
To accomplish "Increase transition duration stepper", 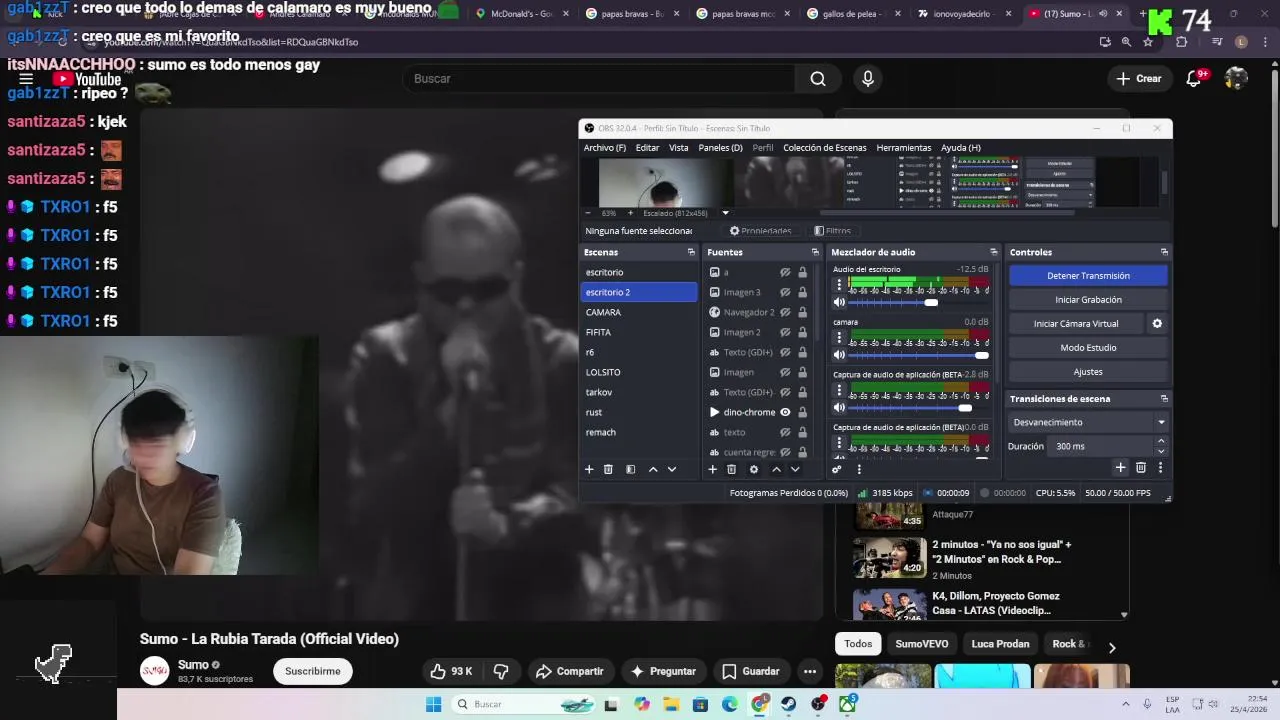I will [1161, 441].
